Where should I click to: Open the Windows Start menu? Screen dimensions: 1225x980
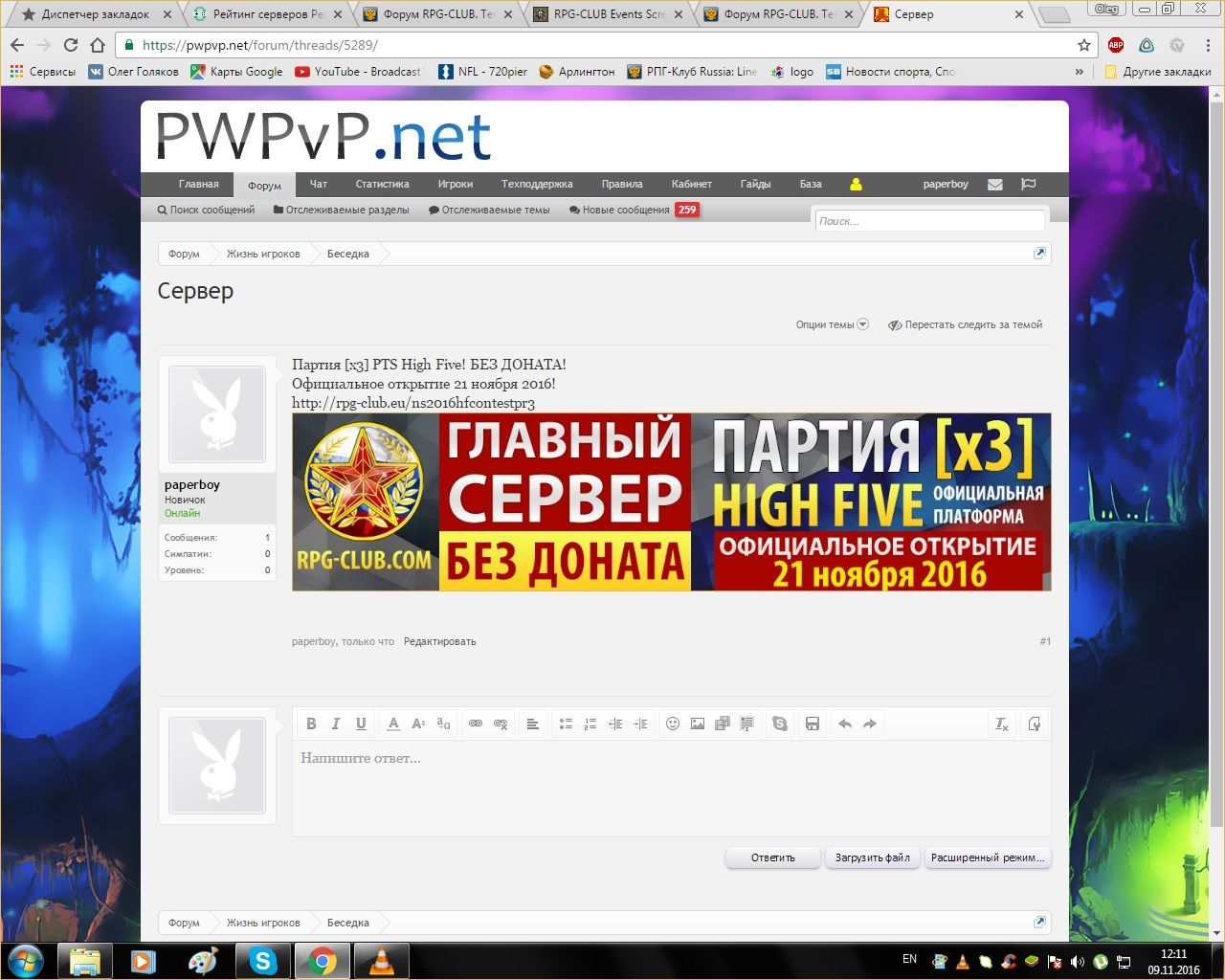pyautogui.click(x=25, y=960)
